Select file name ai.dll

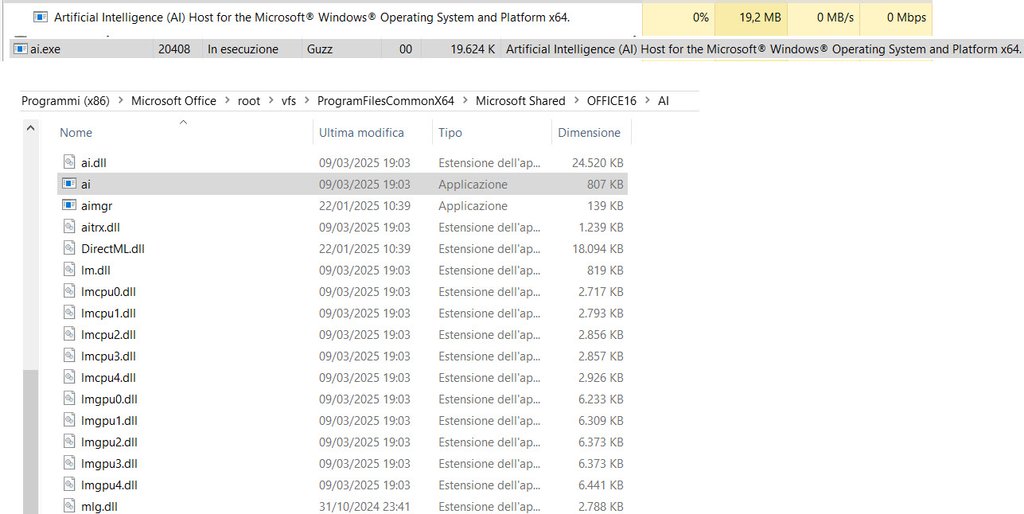[x=93, y=163]
